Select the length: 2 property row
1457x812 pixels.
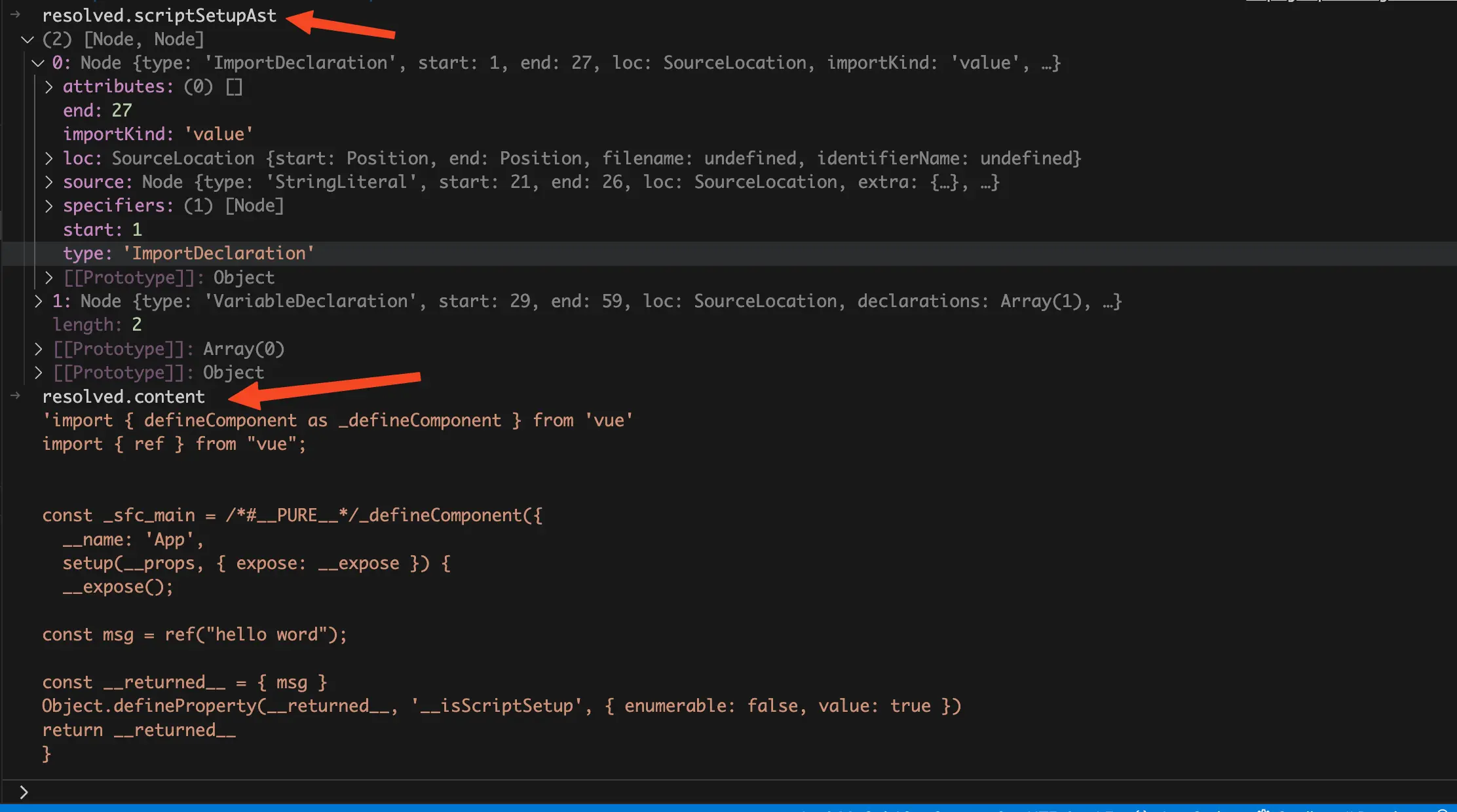tap(97, 325)
